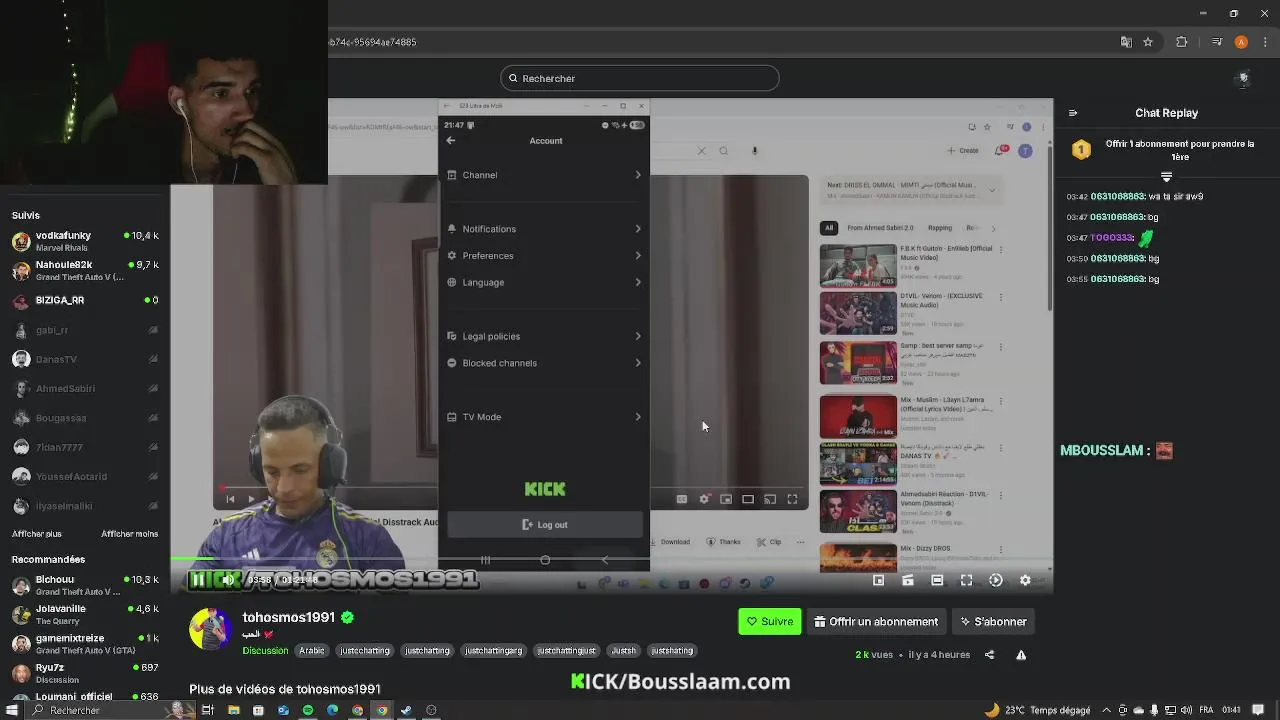Click the Suivre button

click(x=769, y=621)
